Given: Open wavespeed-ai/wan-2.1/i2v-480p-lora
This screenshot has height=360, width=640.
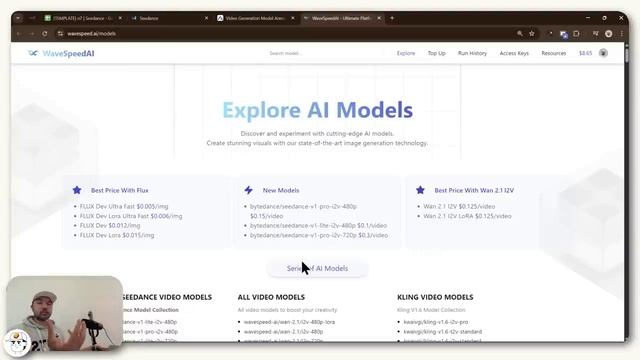Looking at the screenshot, I should [x=289, y=322].
